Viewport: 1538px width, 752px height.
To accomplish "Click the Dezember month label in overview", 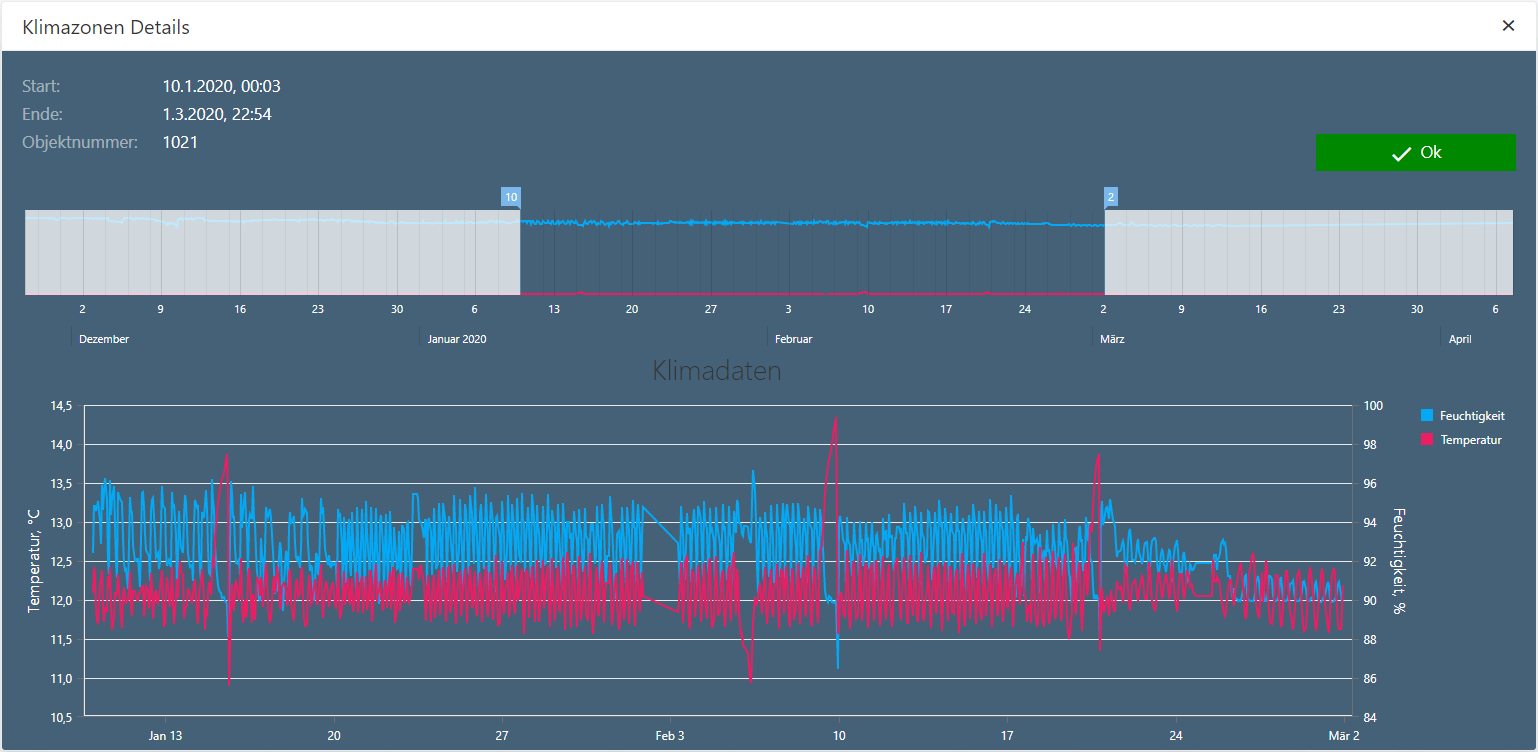I will click(104, 339).
